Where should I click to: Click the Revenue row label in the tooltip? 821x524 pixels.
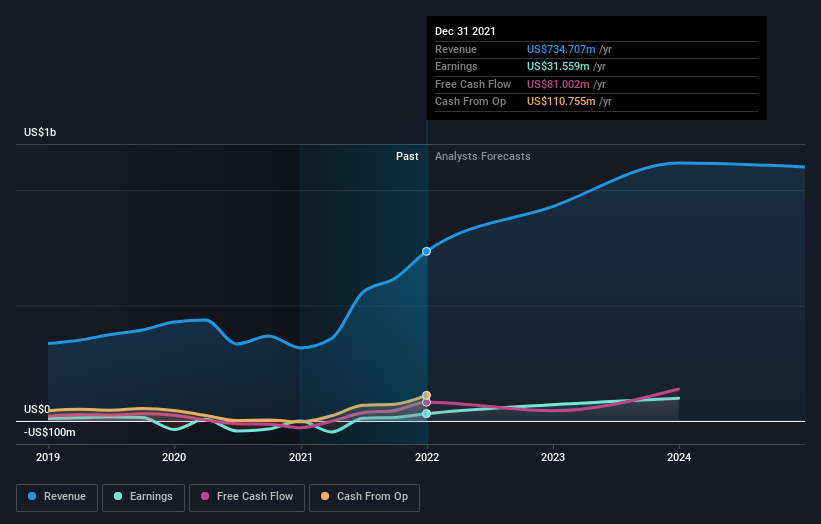click(x=456, y=49)
